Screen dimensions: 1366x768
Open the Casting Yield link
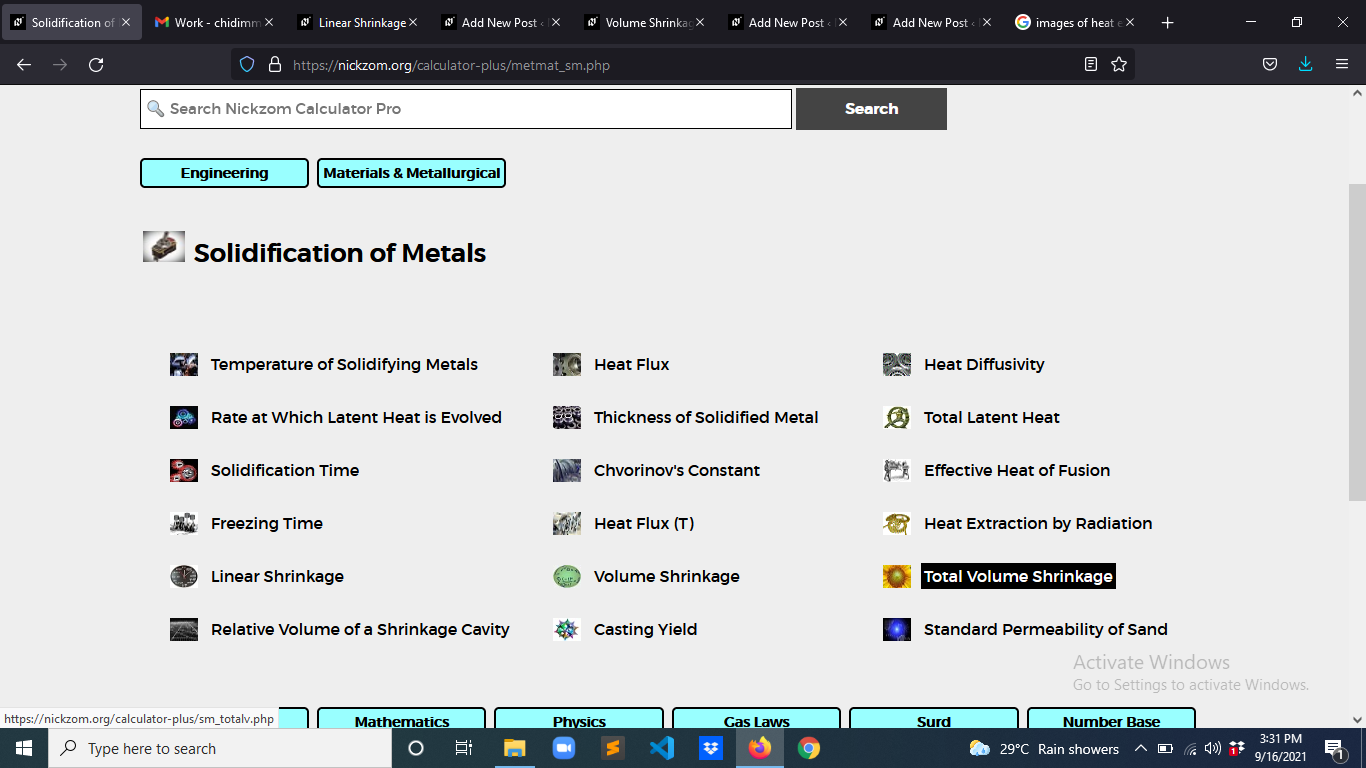point(646,629)
